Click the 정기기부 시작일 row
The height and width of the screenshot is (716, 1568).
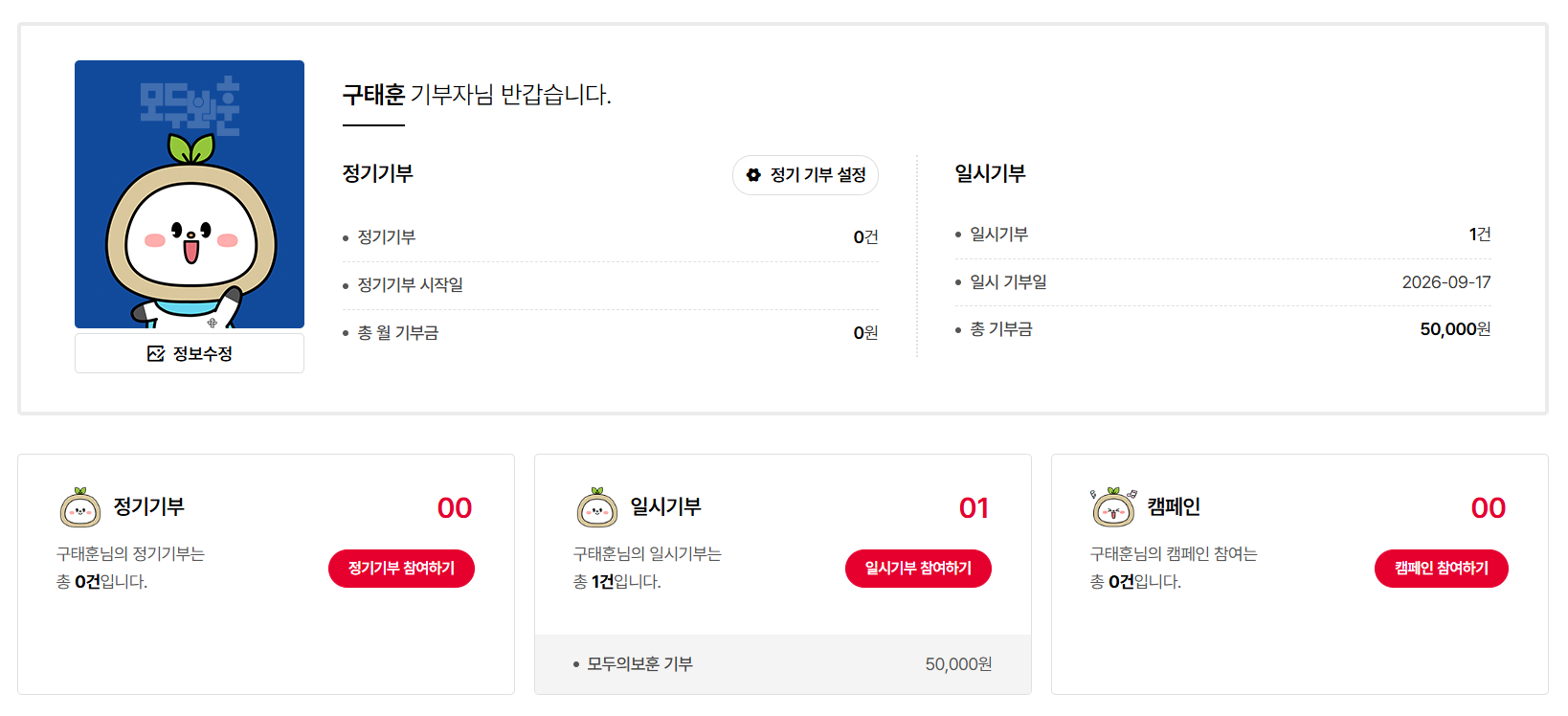(x=611, y=285)
